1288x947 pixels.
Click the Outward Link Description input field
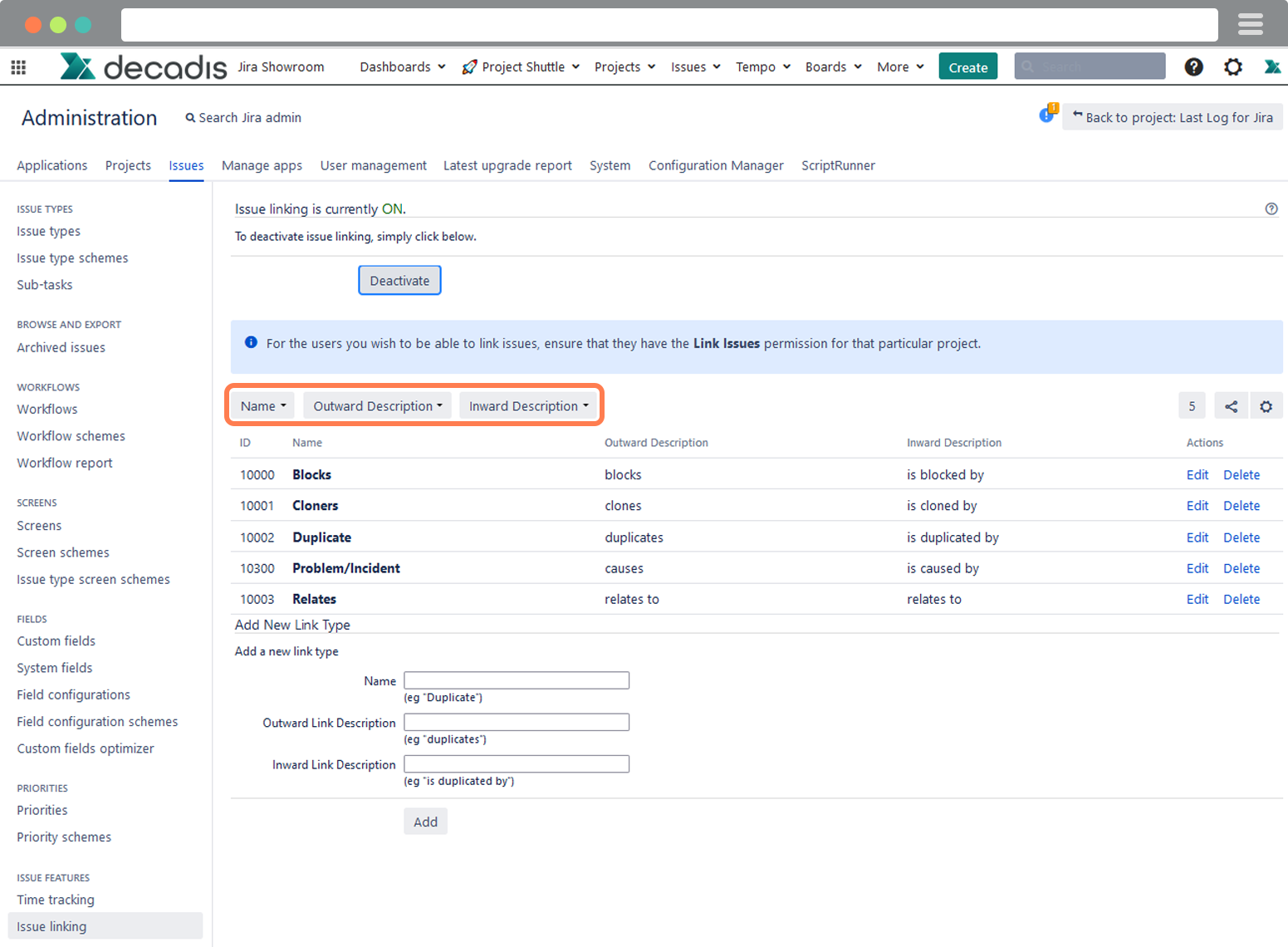(x=516, y=723)
